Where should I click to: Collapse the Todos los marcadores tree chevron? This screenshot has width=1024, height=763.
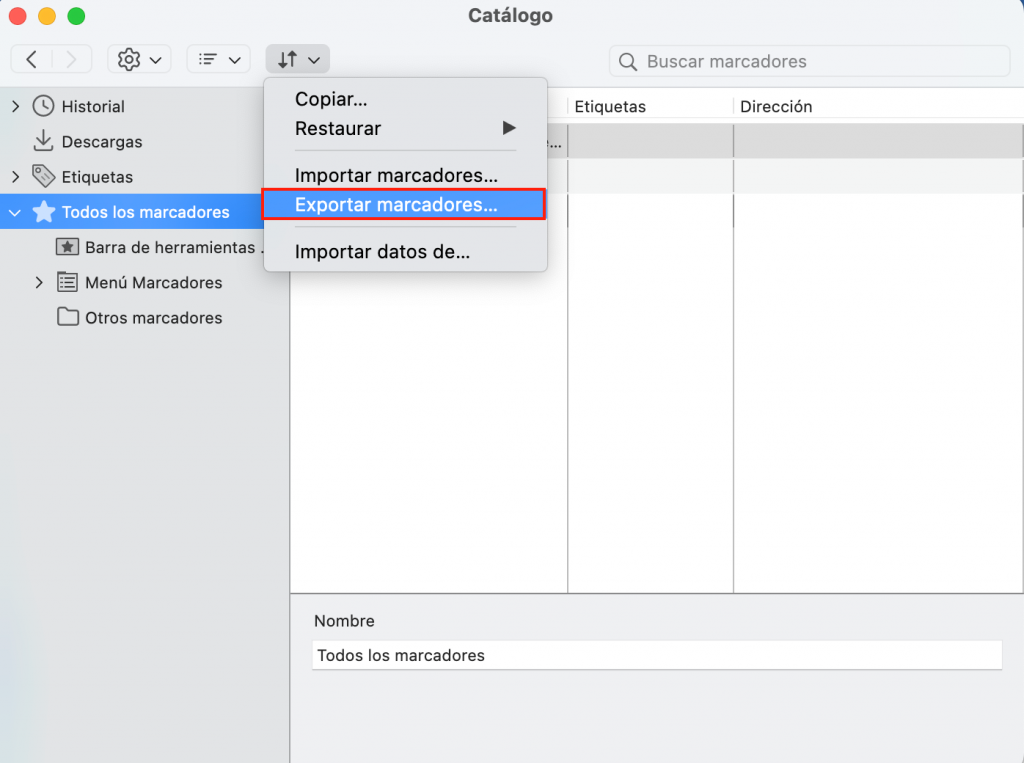pos(14,211)
